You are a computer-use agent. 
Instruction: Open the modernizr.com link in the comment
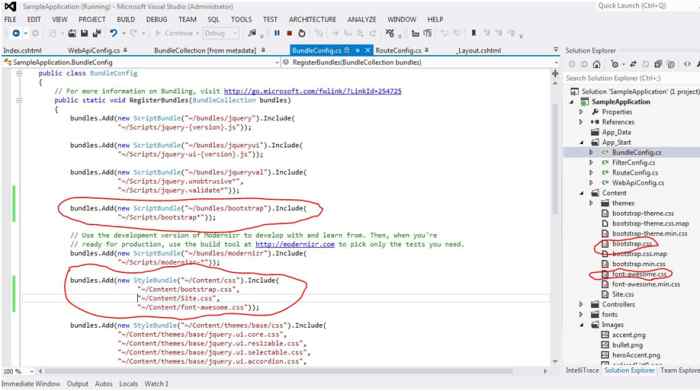[295, 244]
